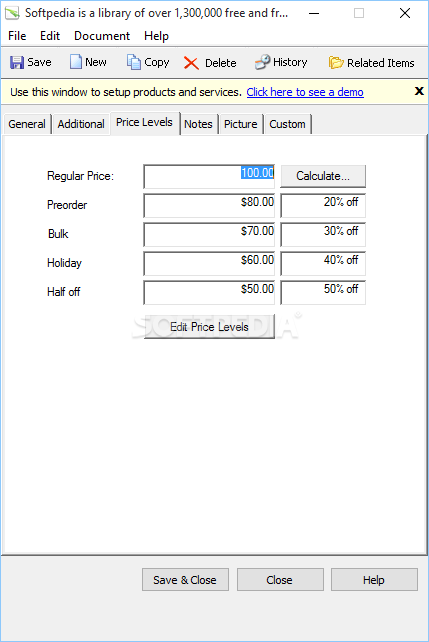Viewport: 429px width, 642px height.
Task: Click the Holiday price field $60.00
Action: pyautogui.click(x=209, y=264)
